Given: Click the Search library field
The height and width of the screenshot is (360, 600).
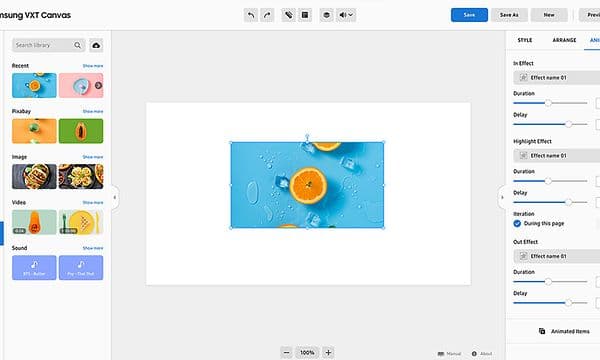Looking at the screenshot, I should tap(49, 45).
